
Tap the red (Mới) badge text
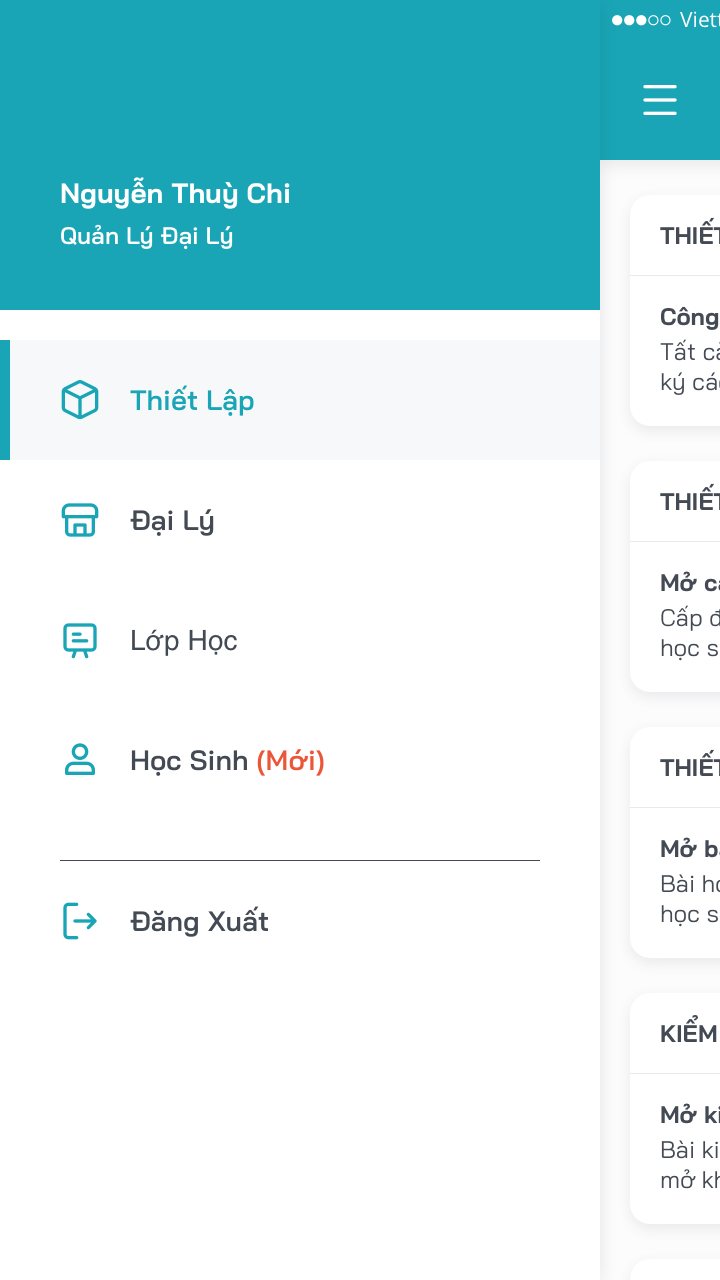291,760
